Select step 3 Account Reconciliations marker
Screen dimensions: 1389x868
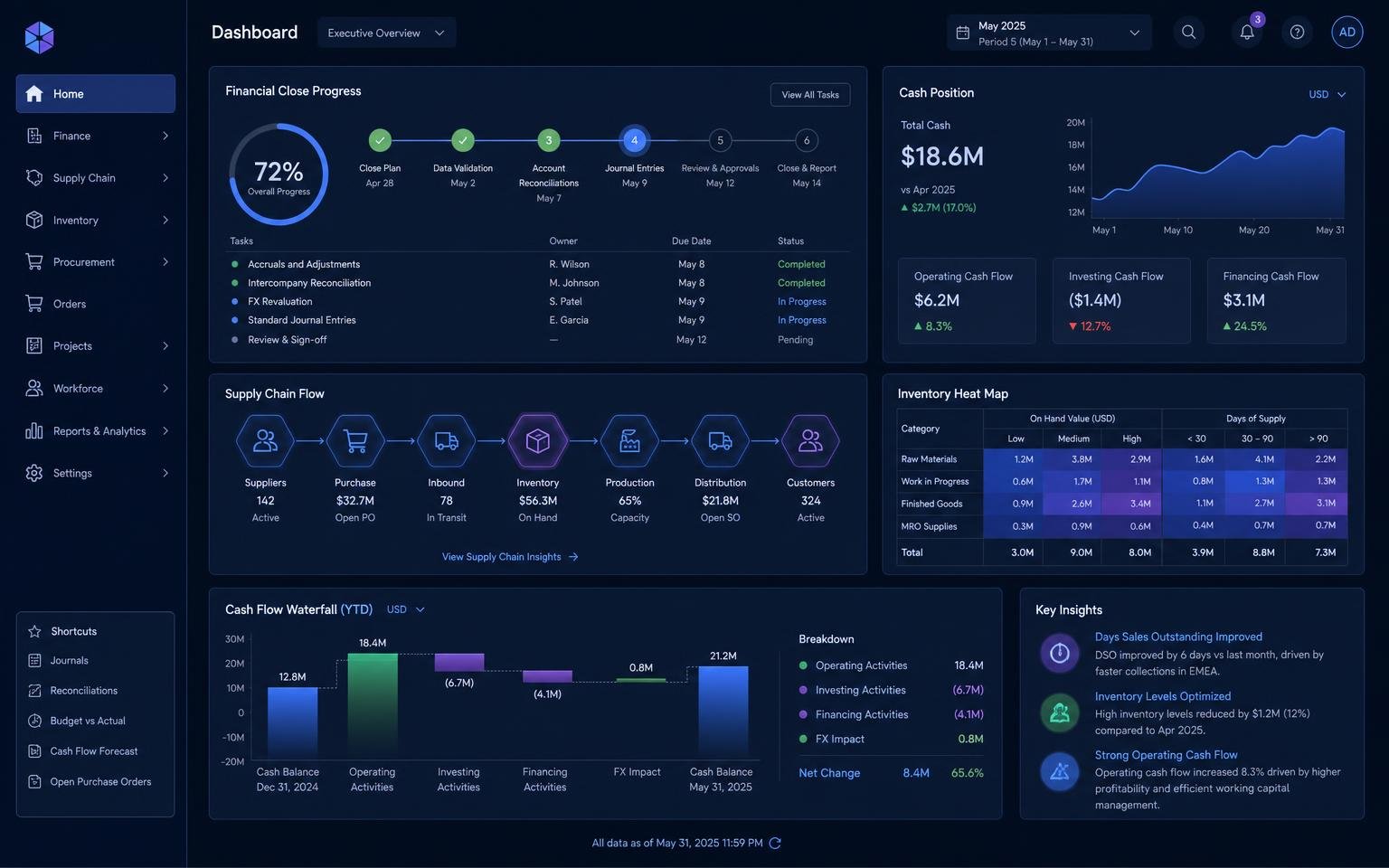549,140
